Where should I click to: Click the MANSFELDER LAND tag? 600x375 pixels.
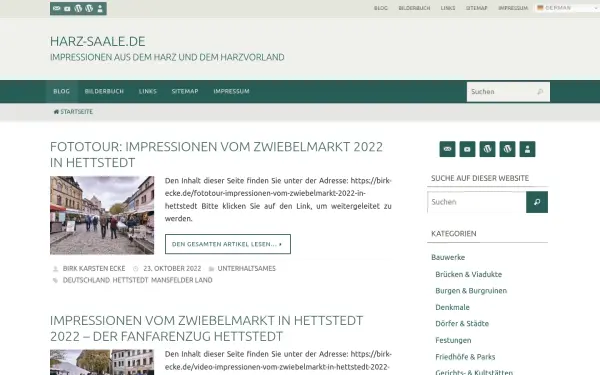tap(182, 280)
